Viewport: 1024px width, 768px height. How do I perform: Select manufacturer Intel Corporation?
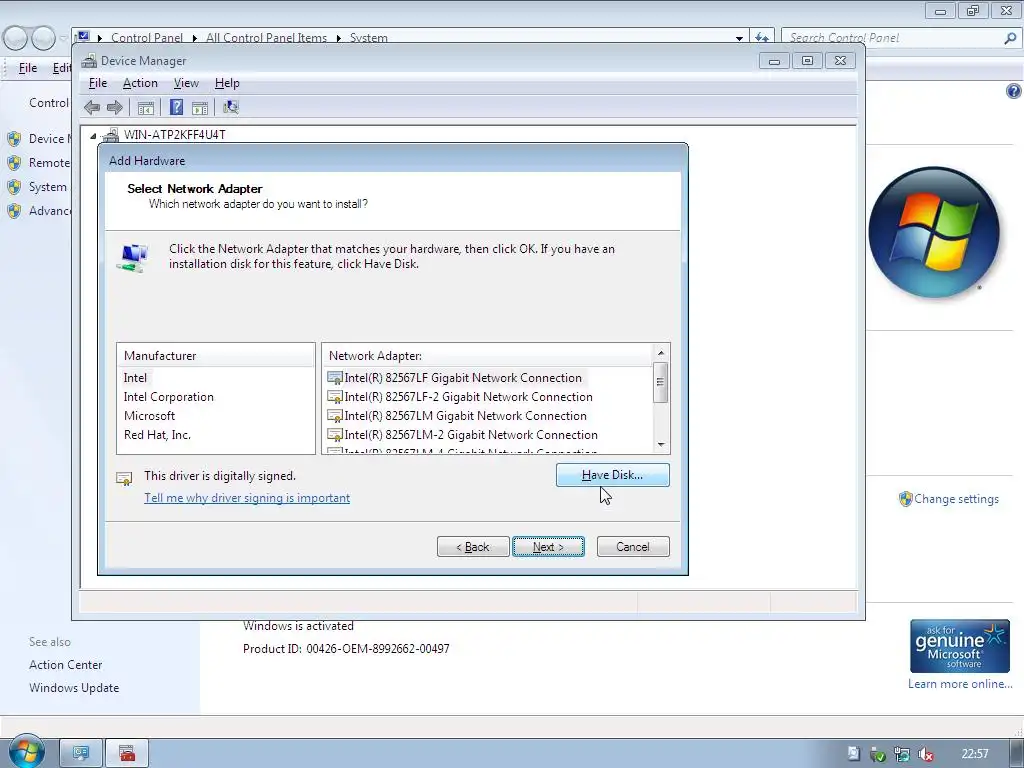[168, 397]
